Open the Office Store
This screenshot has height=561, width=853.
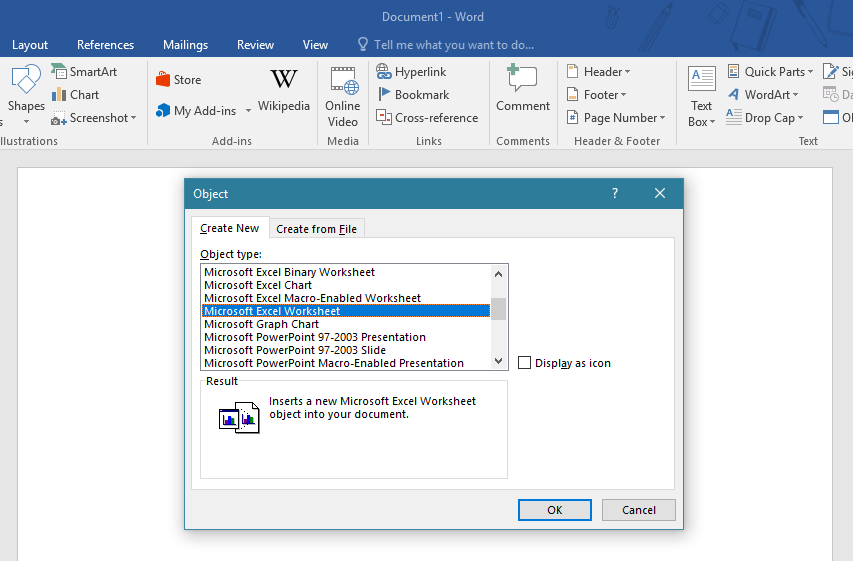[x=178, y=79]
